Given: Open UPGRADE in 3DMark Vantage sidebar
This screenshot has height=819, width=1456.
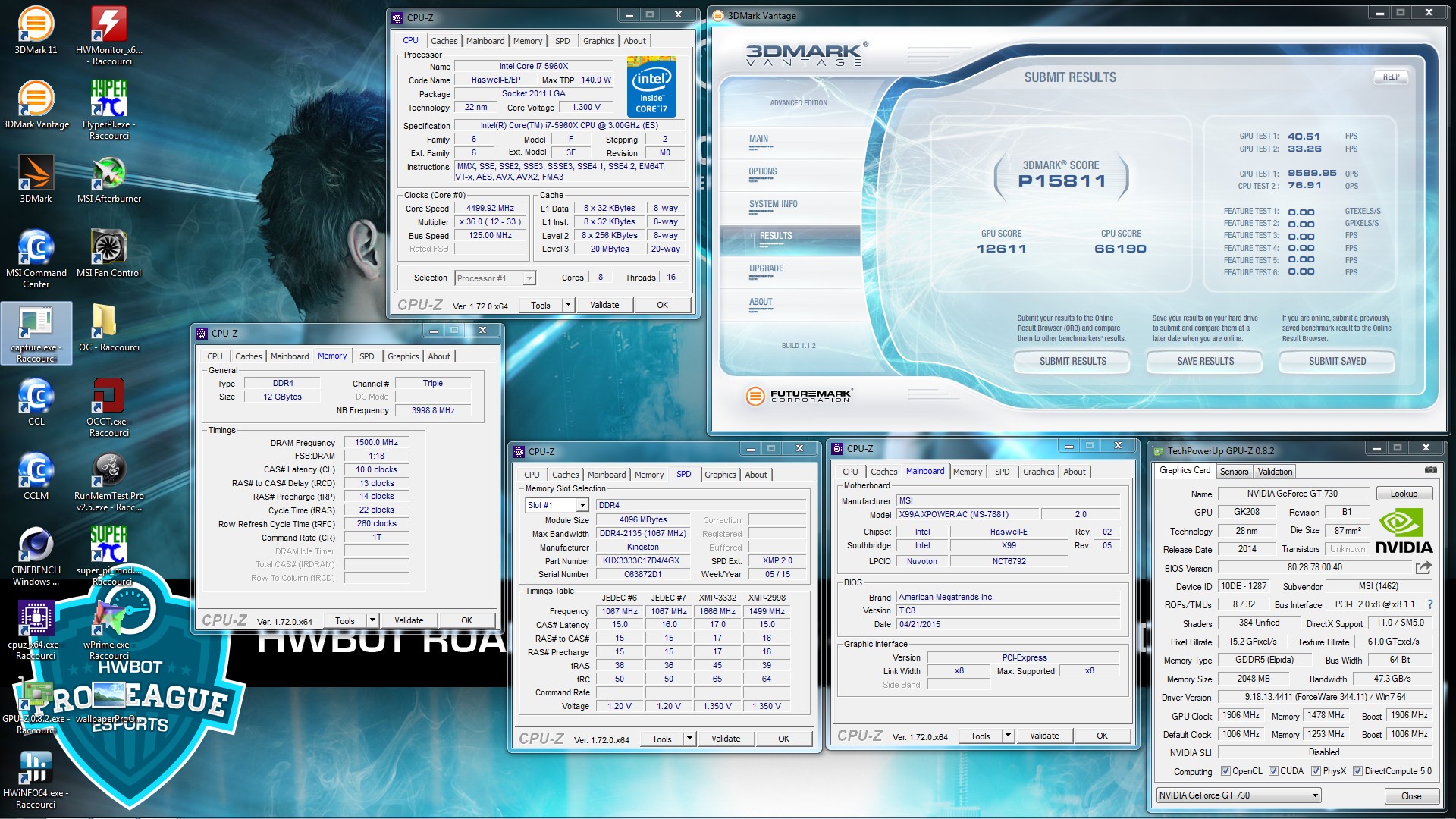Looking at the screenshot, I should point(766,269).
